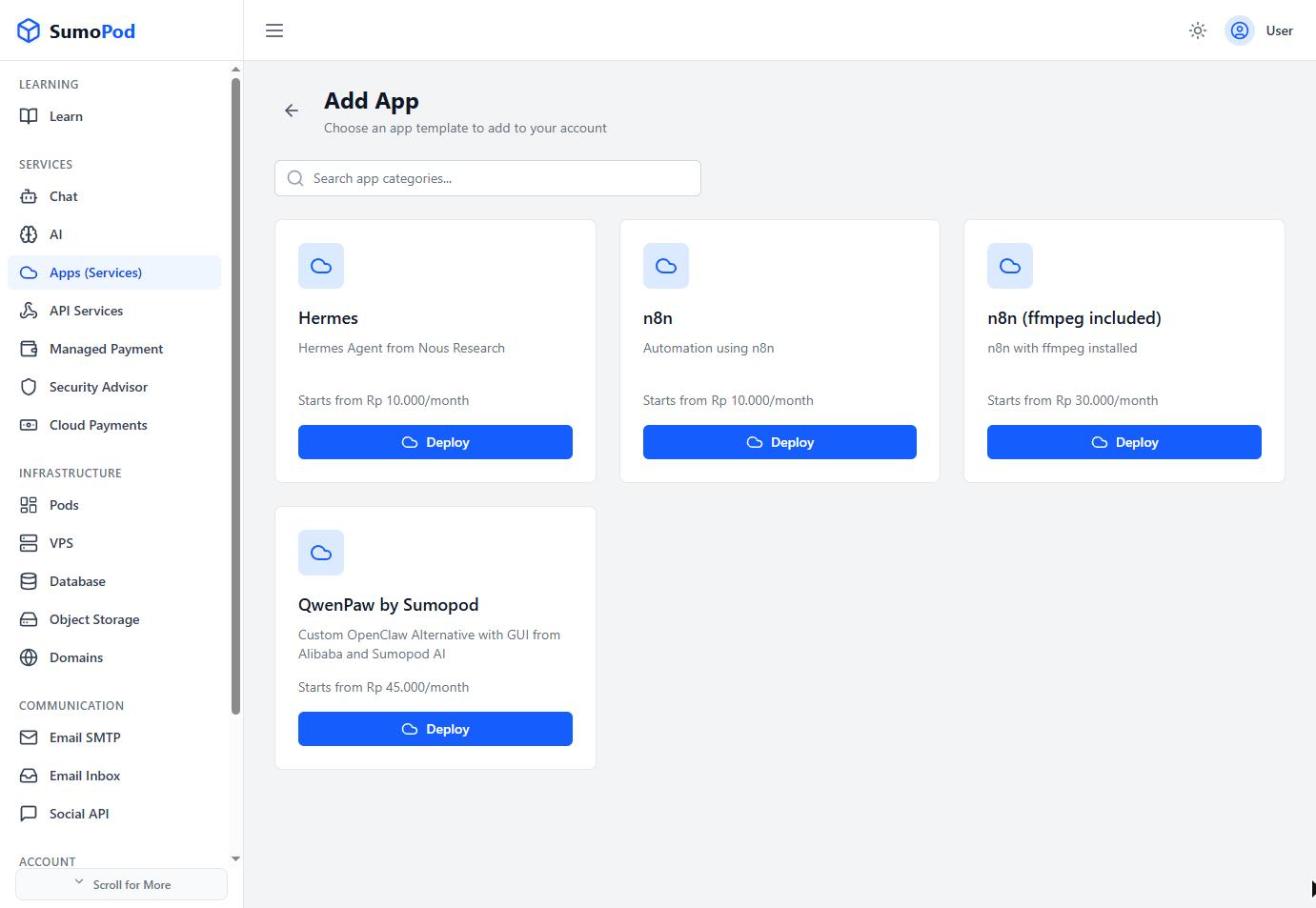Image resolution: width=1316 pixels, height=908 pixels.
Task: Go to Managed Payment section
Action: click(x=114, y=349)
